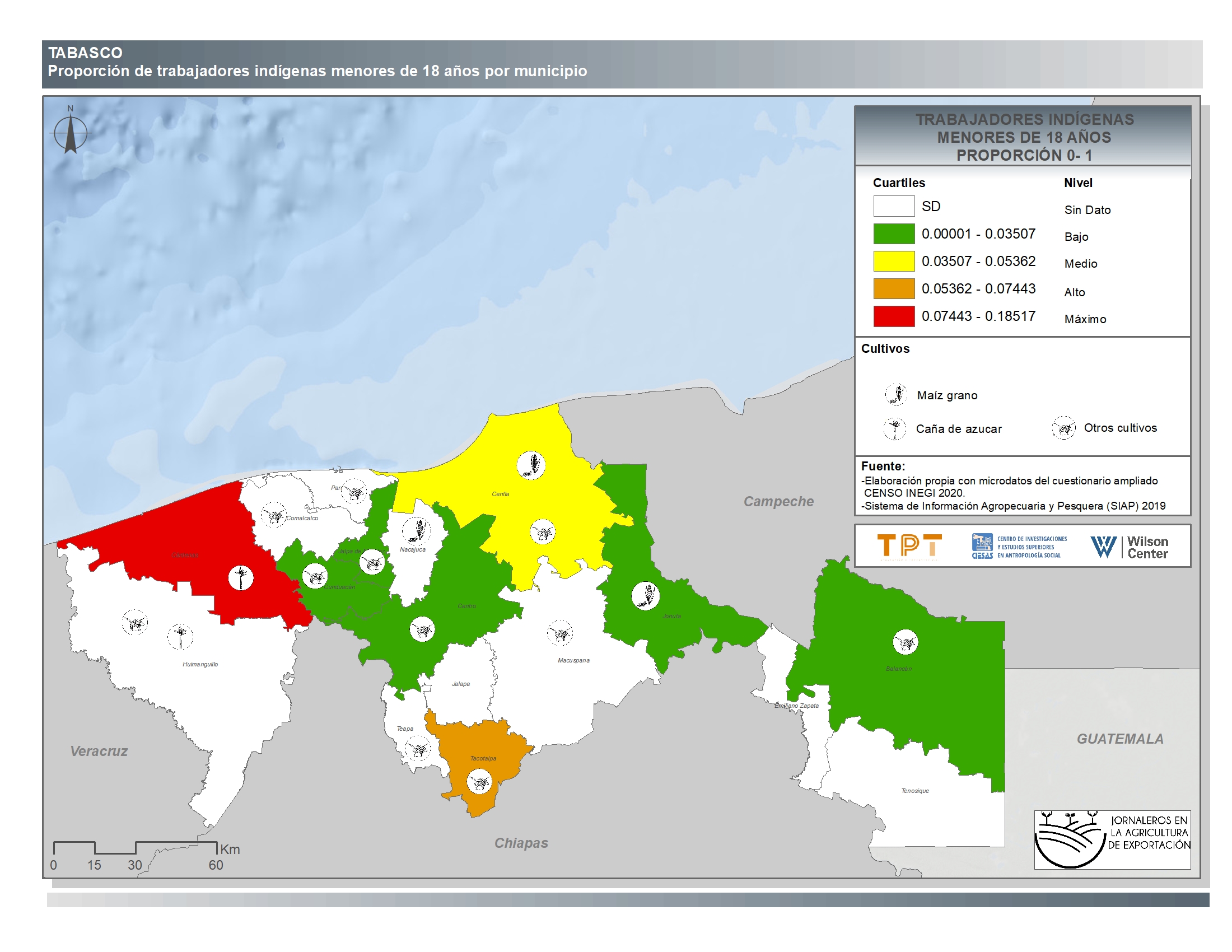Screen dimensions: 1232x952
Task: Click the crop icon in Balancán
Action: (x=906, y=642)
